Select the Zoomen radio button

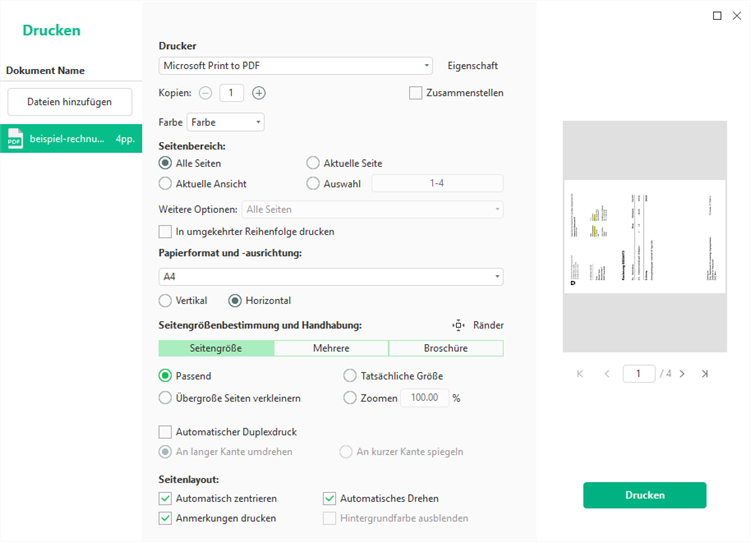tap(350, 398)
